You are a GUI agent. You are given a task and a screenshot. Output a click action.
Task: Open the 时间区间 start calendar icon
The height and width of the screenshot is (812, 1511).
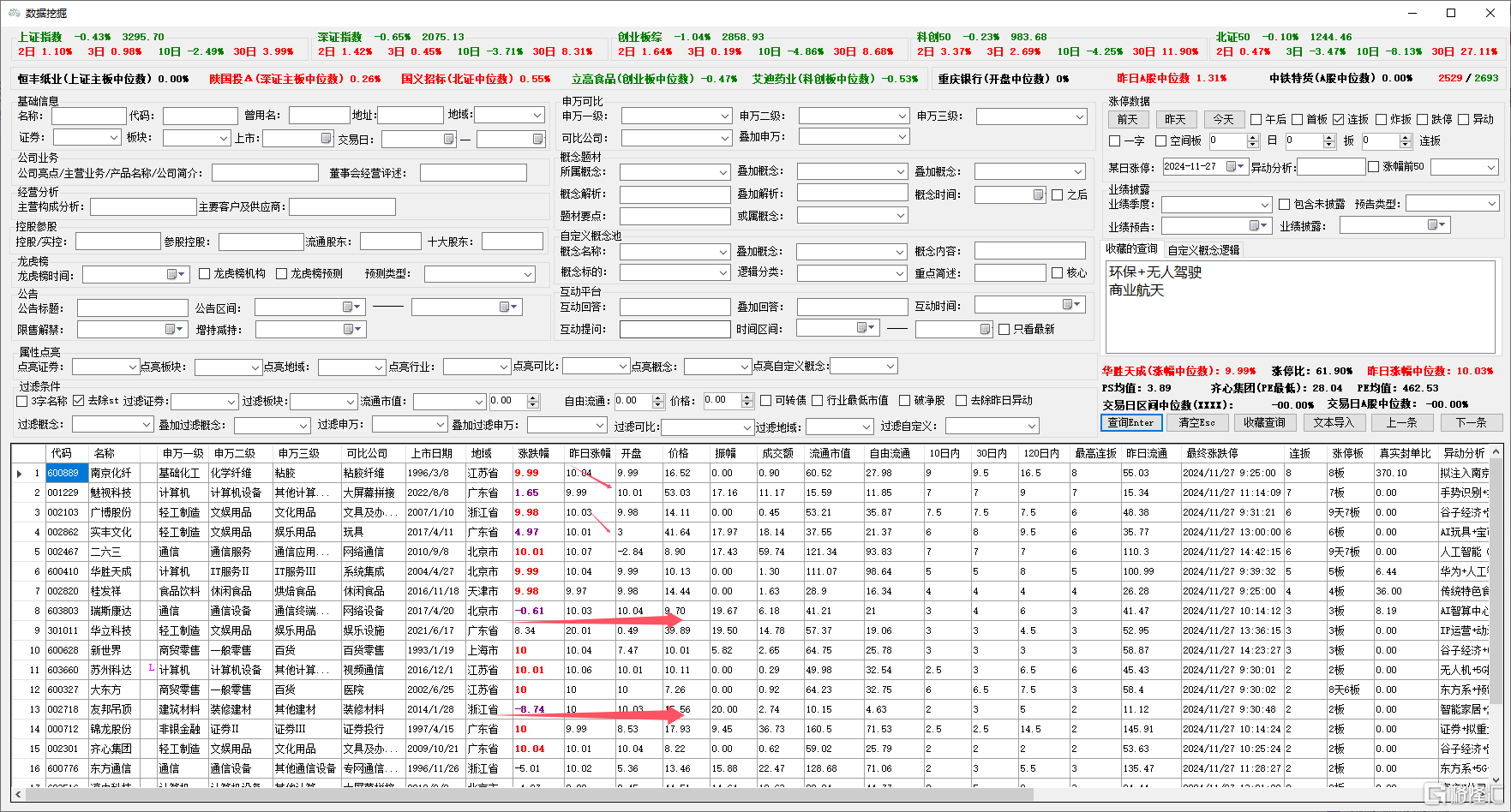(x=866, y=327)
